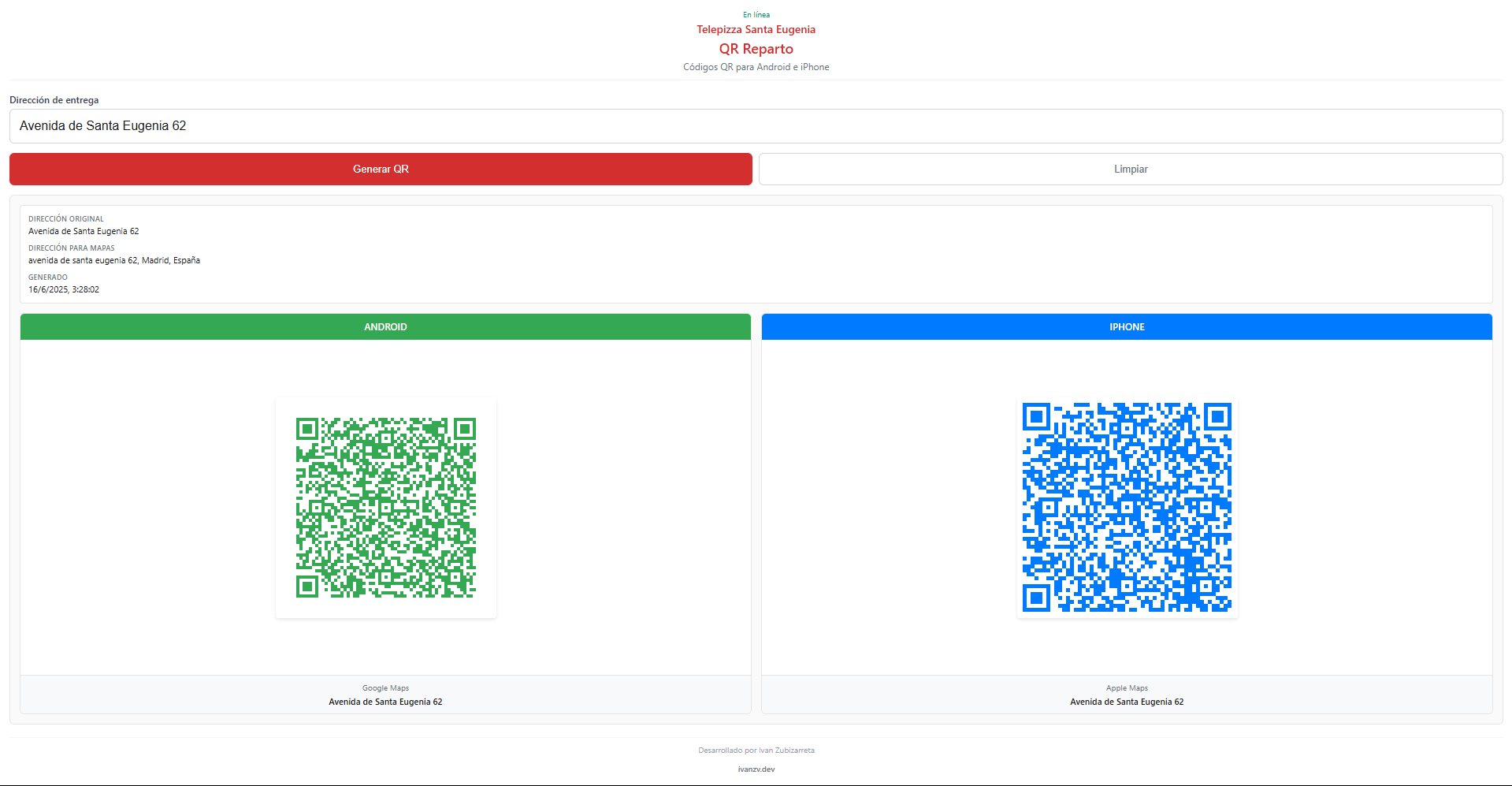Select the blue iPhone QR code
Screen dimensions: 1512x786
[x=1127, y=508]
